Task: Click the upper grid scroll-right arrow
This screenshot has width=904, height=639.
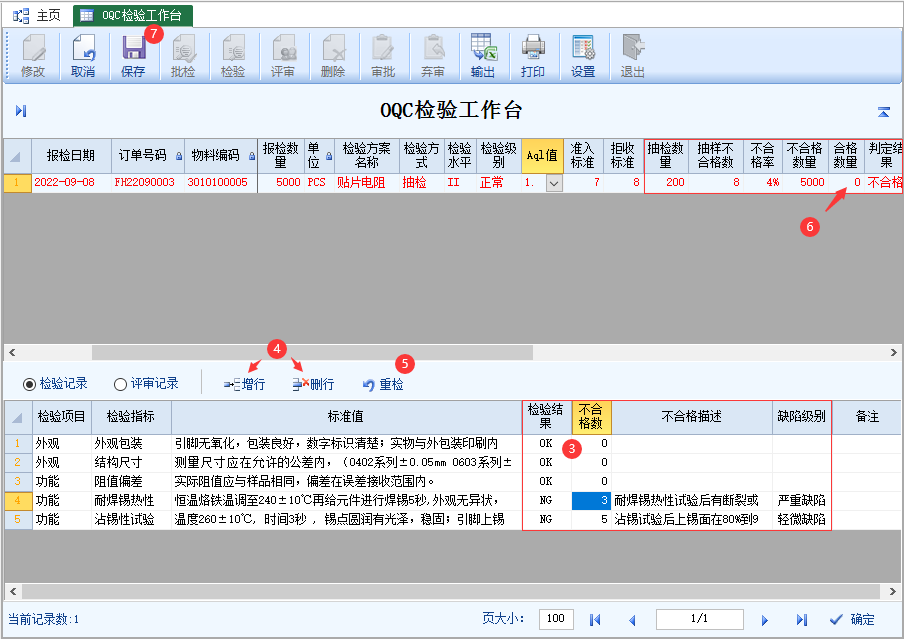Action: pos(894,352)
